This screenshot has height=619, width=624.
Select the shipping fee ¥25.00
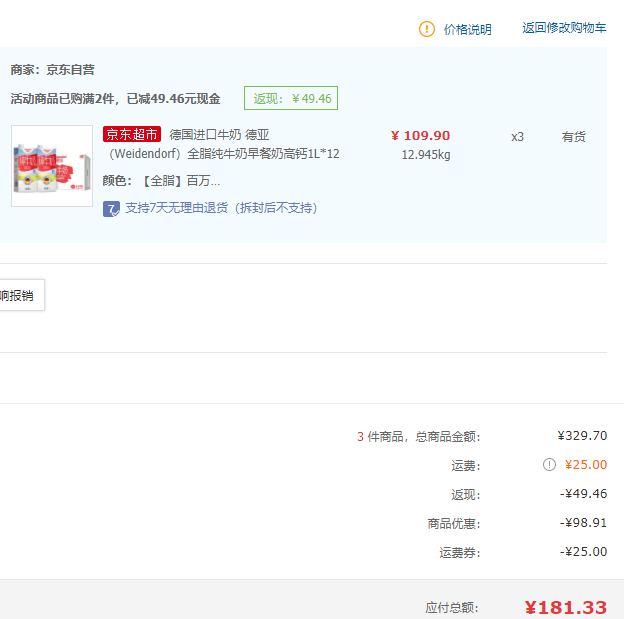pyautogui.click(x=586, y=465)
